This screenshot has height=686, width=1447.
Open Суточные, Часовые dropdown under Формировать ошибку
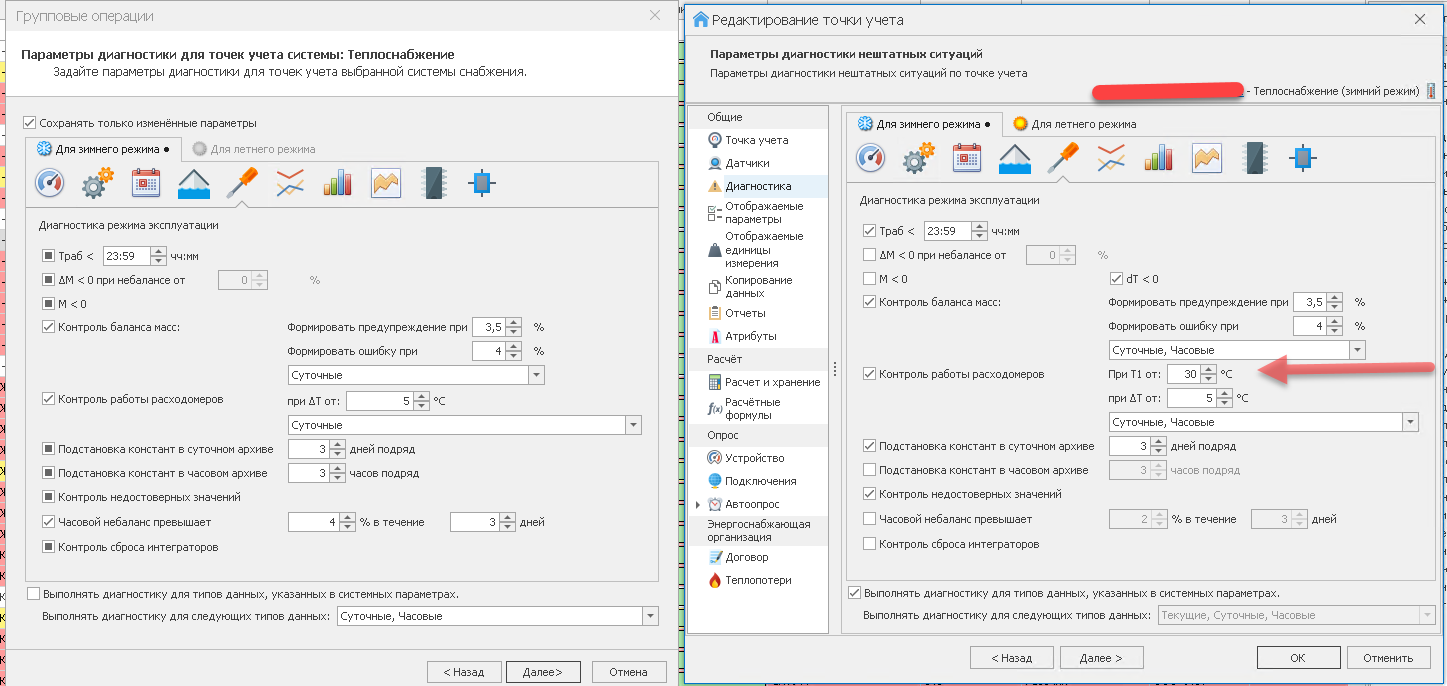(1356, 351)
